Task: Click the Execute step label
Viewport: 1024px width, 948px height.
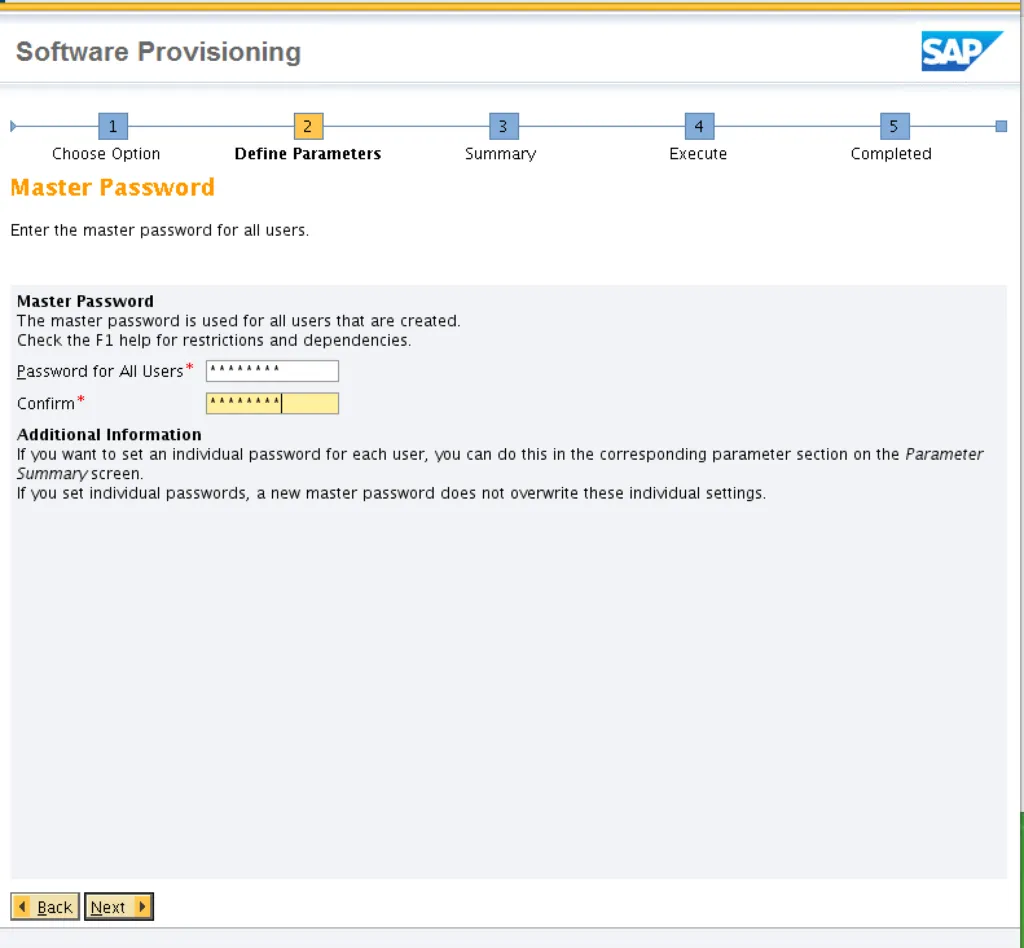Action: tap(698, 154)
